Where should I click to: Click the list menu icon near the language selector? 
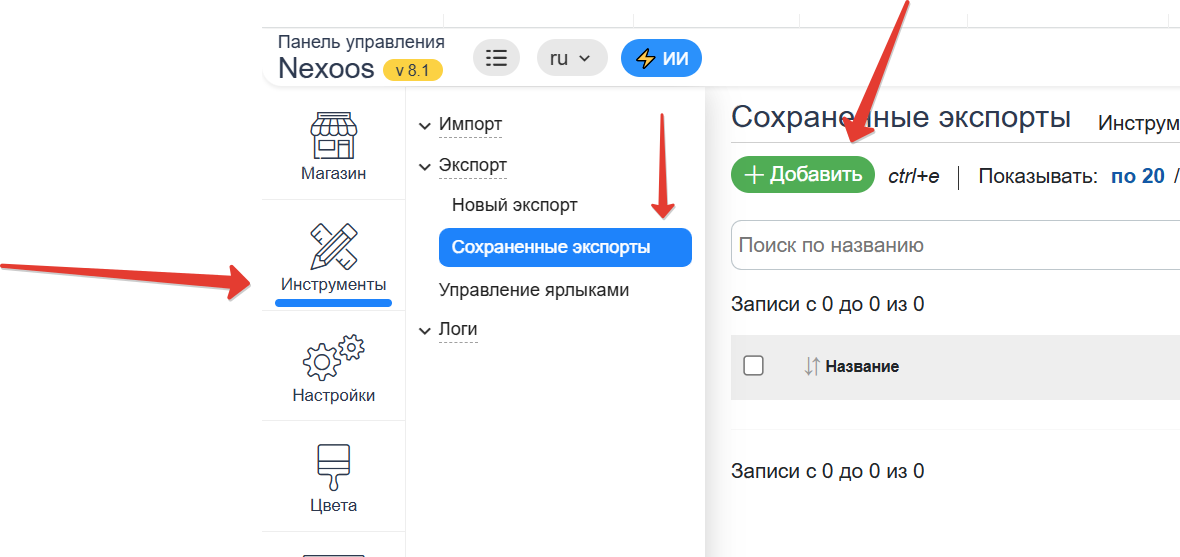click(496, 58)
